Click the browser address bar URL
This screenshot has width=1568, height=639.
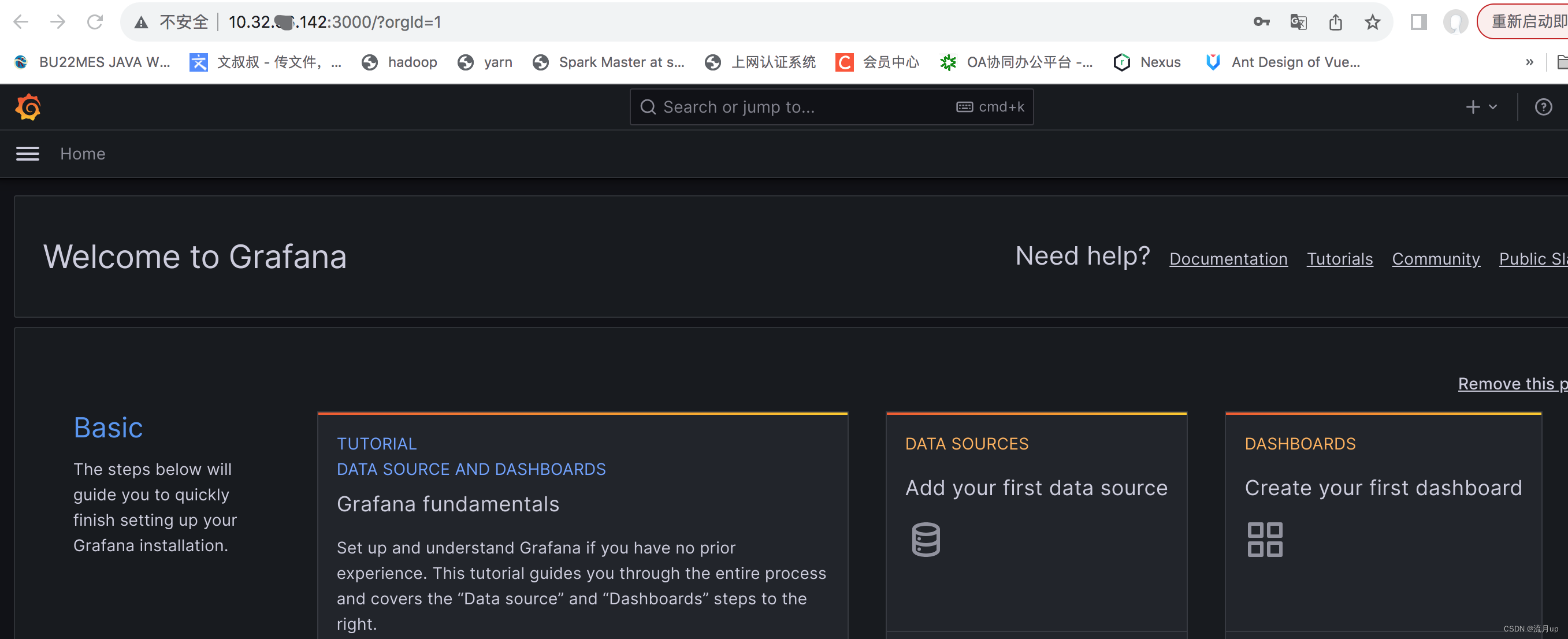[x=335, y=23]
